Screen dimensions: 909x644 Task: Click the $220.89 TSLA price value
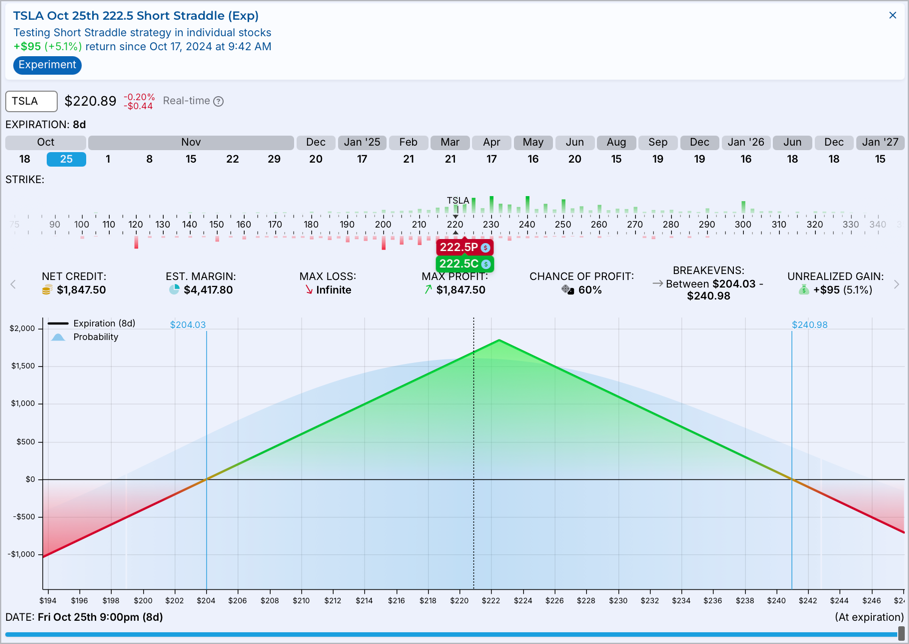(90, 101)
